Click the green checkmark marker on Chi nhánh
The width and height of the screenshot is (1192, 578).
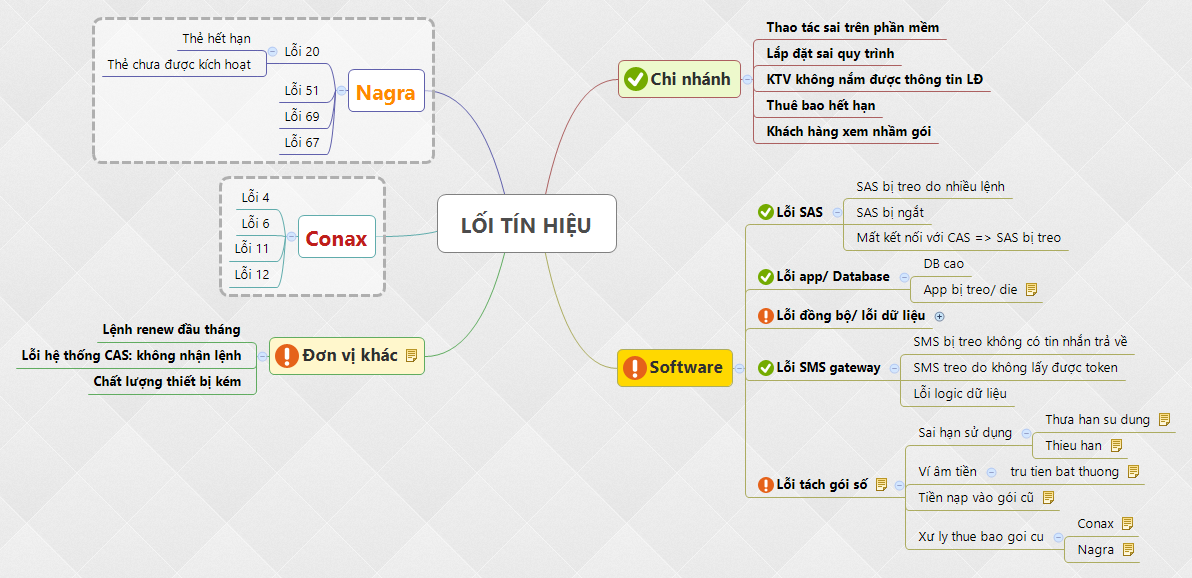(x=634, y=79)
